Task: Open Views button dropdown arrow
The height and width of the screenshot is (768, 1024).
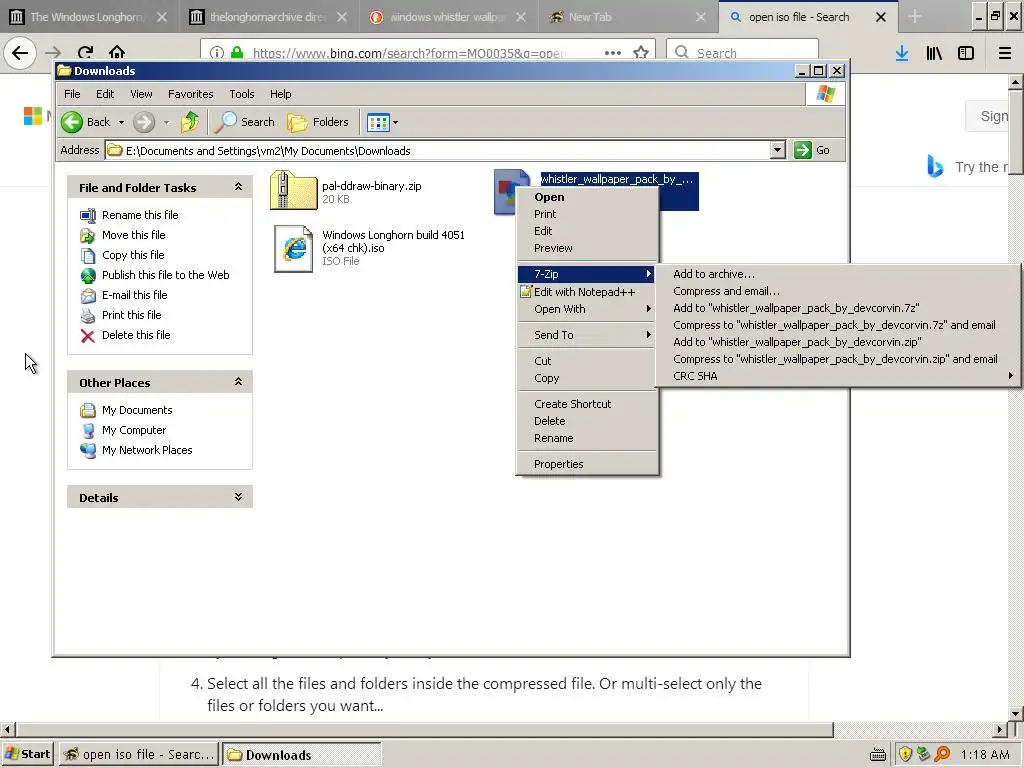Action: coord(395,122)
